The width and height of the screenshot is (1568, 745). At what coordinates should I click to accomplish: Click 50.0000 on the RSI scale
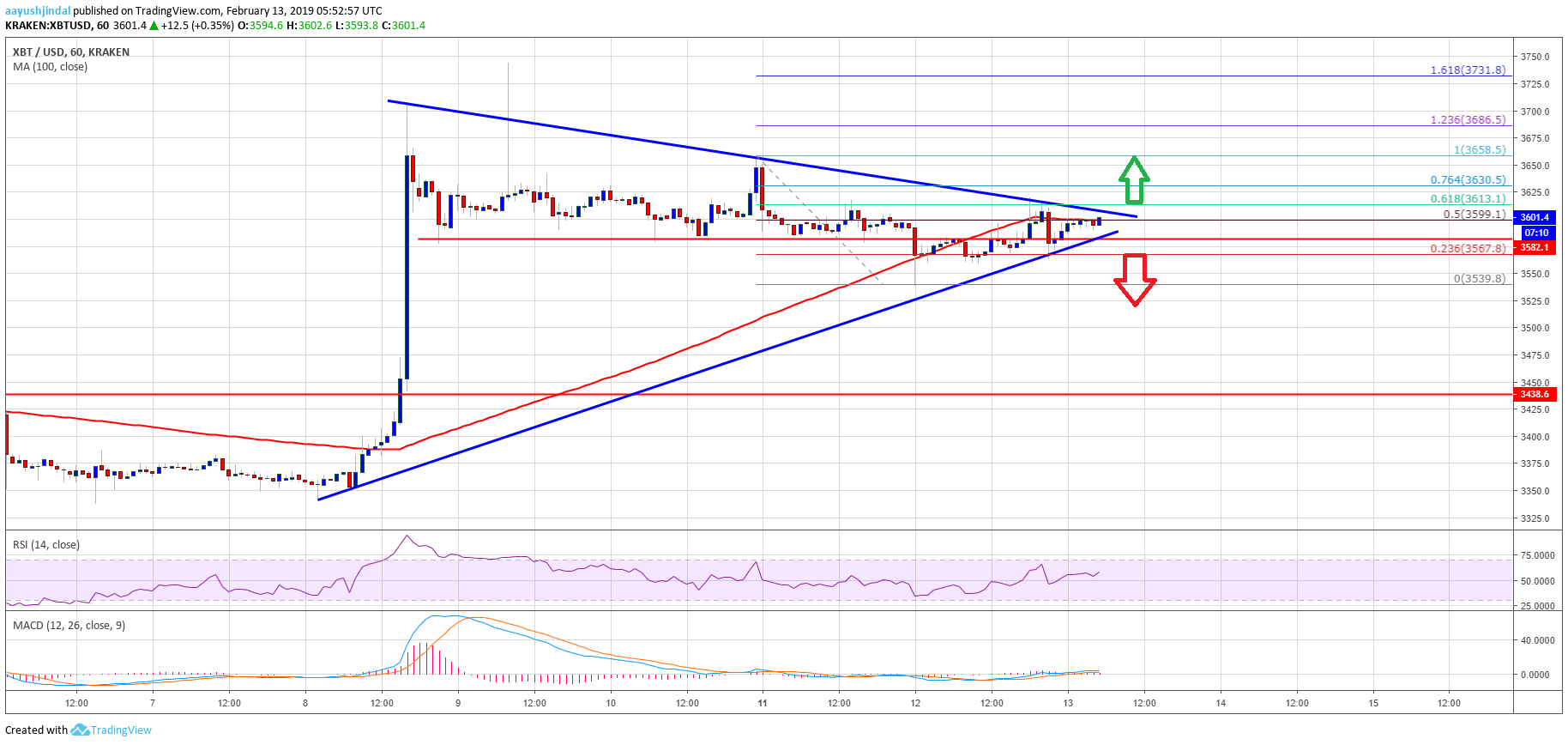tap(1537, 581)
